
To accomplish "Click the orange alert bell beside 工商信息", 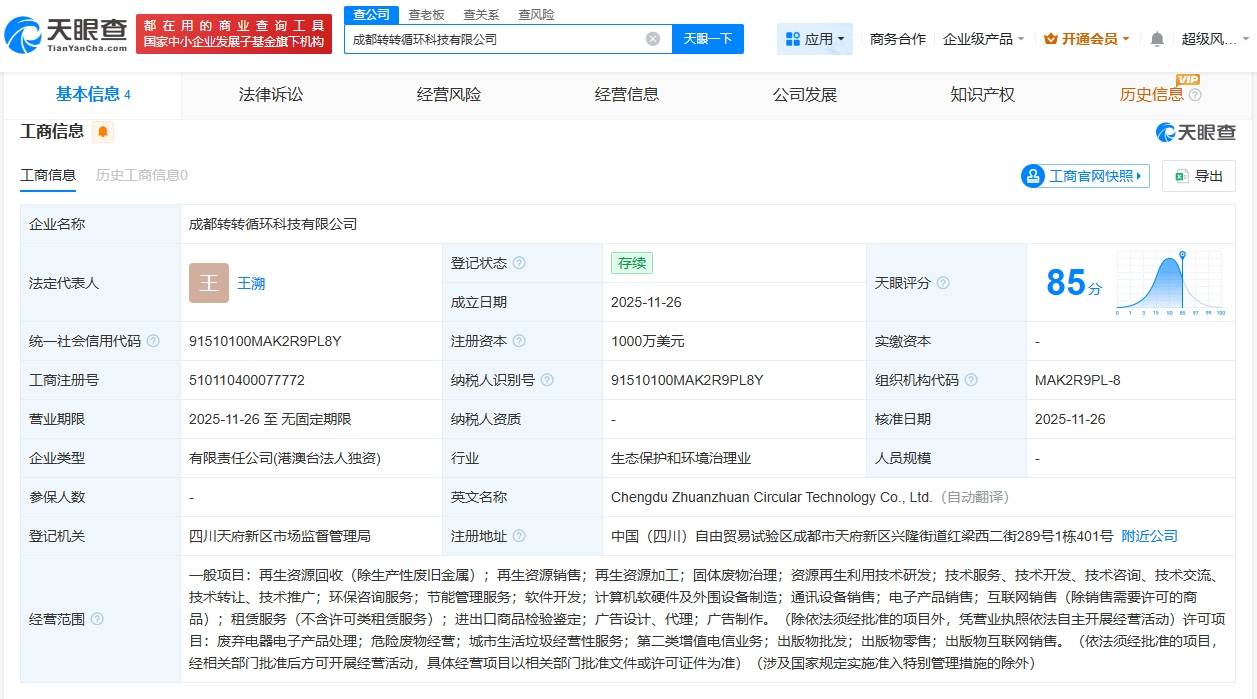I will click(x=103, y=132).
